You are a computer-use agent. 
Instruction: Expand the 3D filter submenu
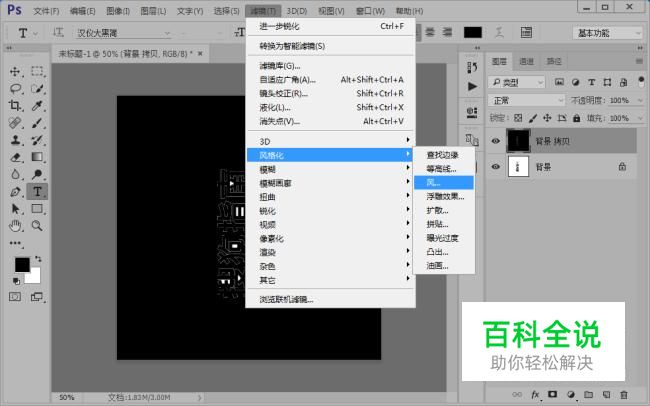pos(330,141)
